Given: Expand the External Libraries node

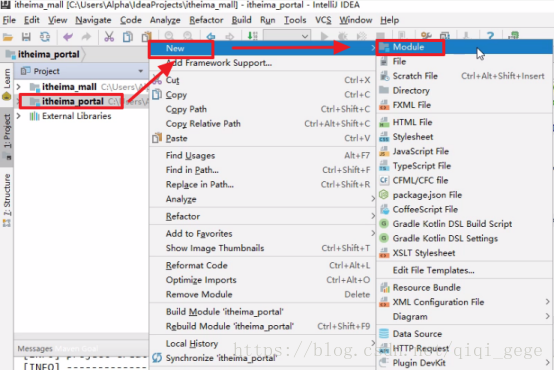Looking at the screenshot, I should point(19,116).
